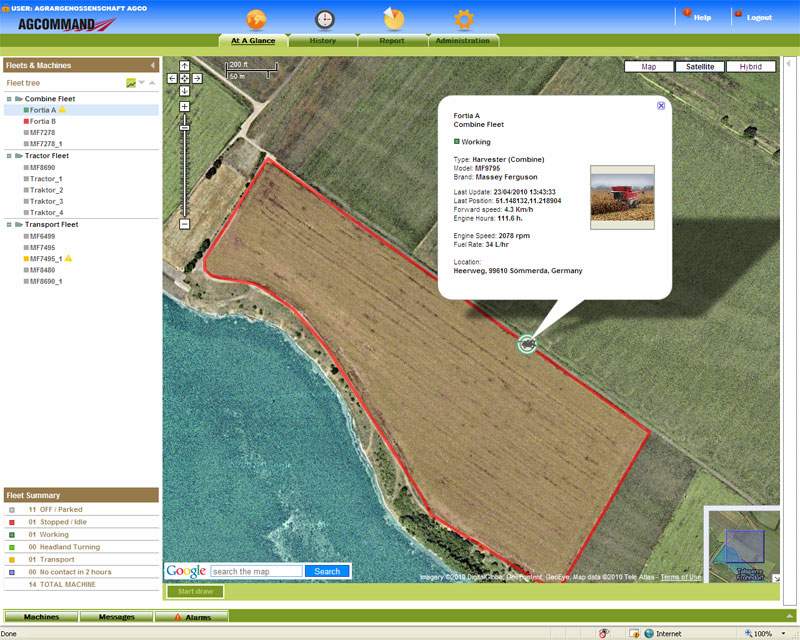Collapse the Fleets & Machines panel
Screen dimensions: 800x640
pyautogui.click(x=153, y=65)
